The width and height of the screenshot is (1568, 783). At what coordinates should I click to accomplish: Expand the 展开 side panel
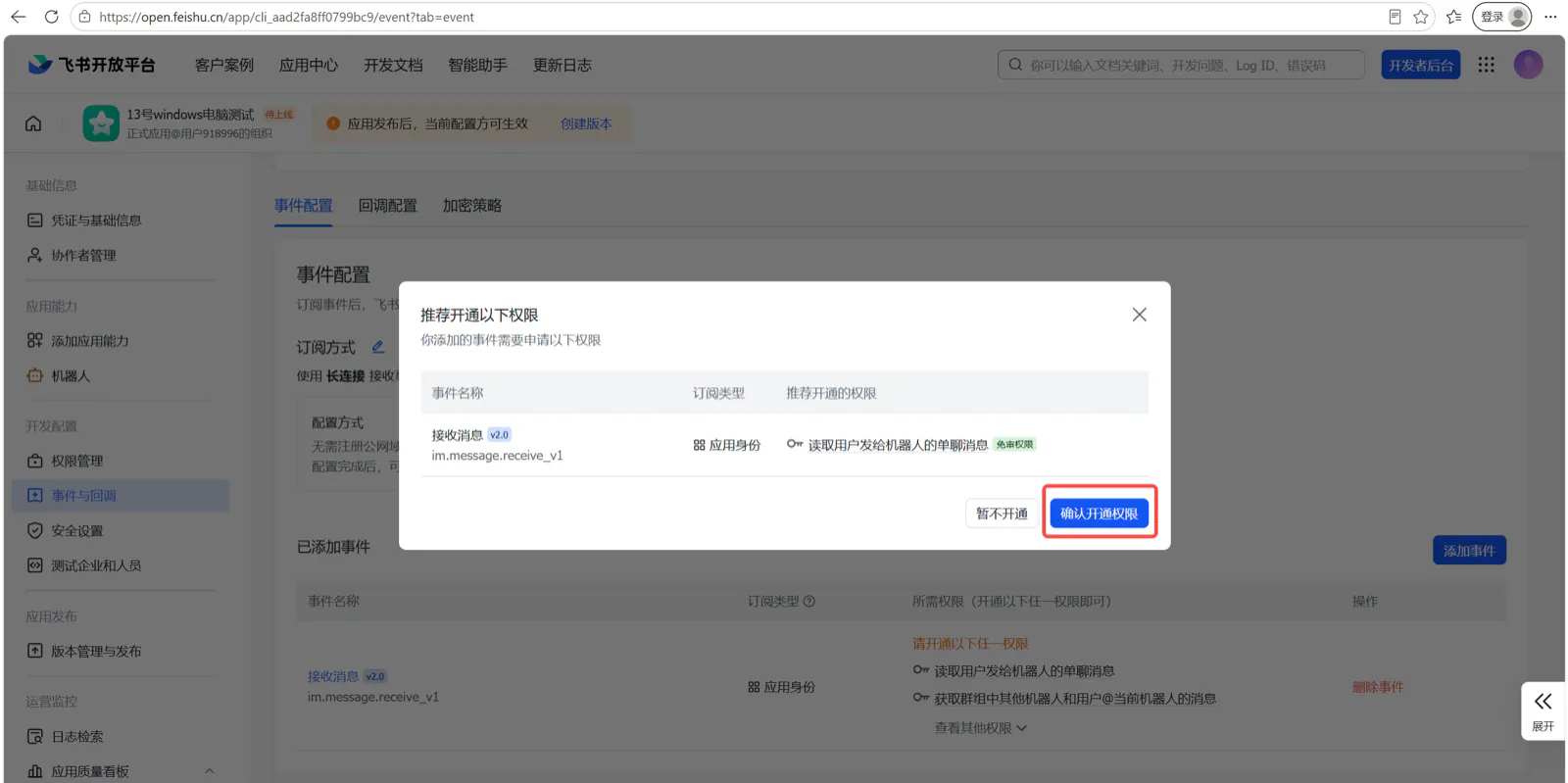point(1543,710)
